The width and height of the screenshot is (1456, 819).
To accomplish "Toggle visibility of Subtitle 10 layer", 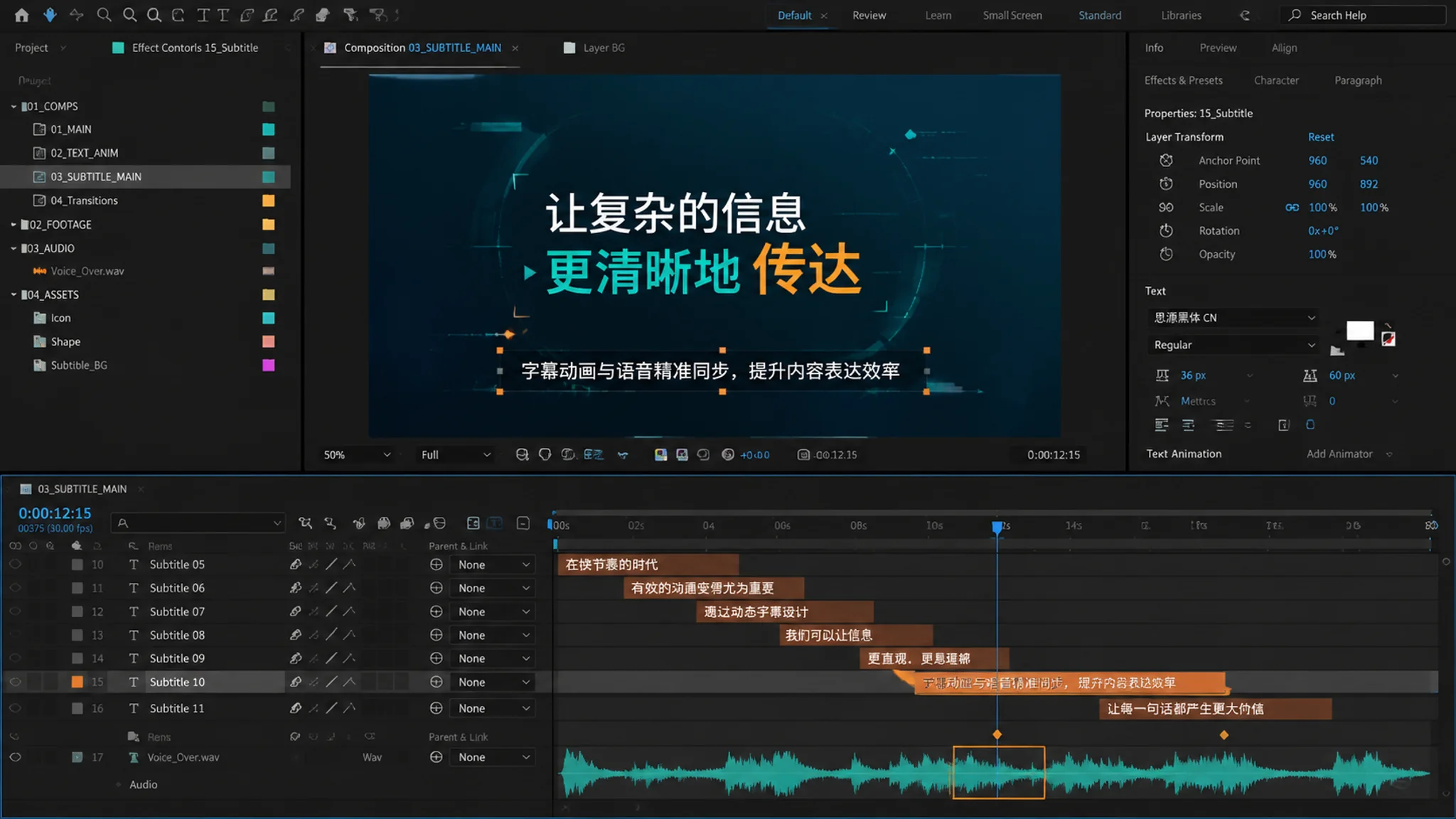I will coord(15,682).
